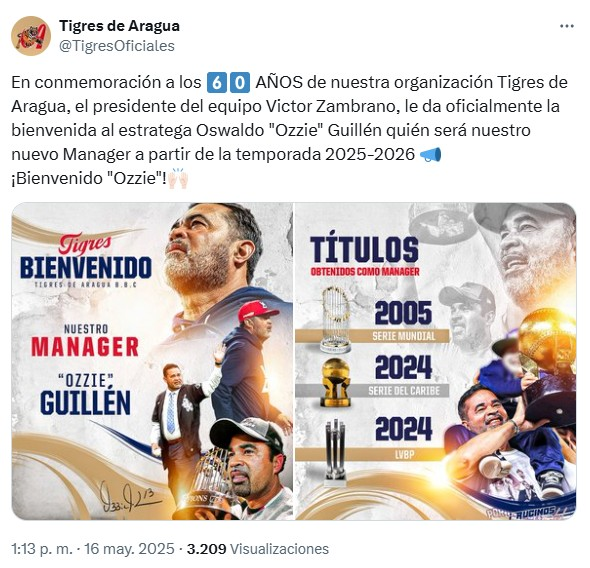Click the red Tigres script logo in image
The width and height of the screenshot is (590, 568).
(x=85, y=244)
